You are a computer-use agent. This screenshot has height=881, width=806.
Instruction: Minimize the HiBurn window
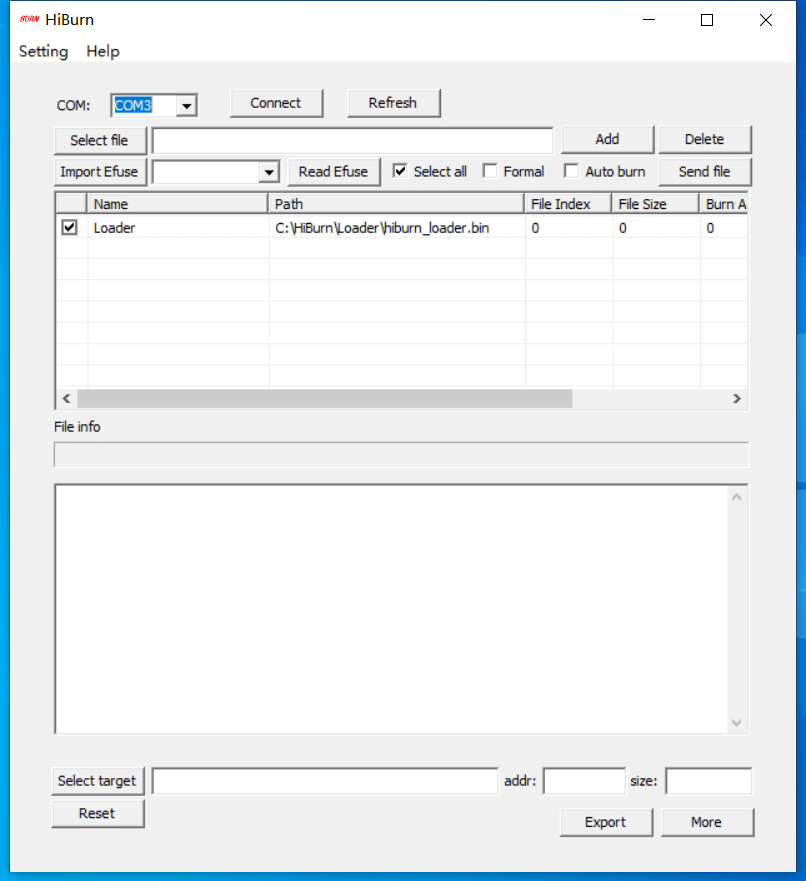click(x=649, y=20)
